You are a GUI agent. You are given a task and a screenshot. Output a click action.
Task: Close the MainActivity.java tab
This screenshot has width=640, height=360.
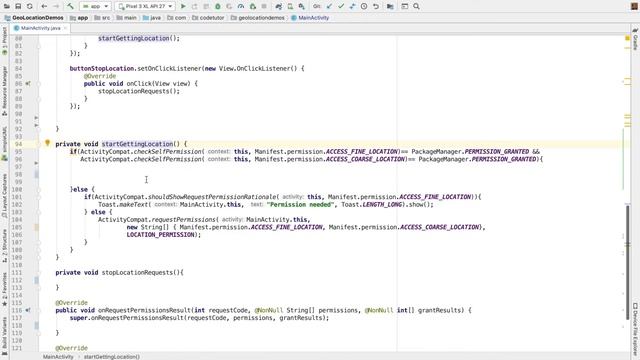point(65,28)
